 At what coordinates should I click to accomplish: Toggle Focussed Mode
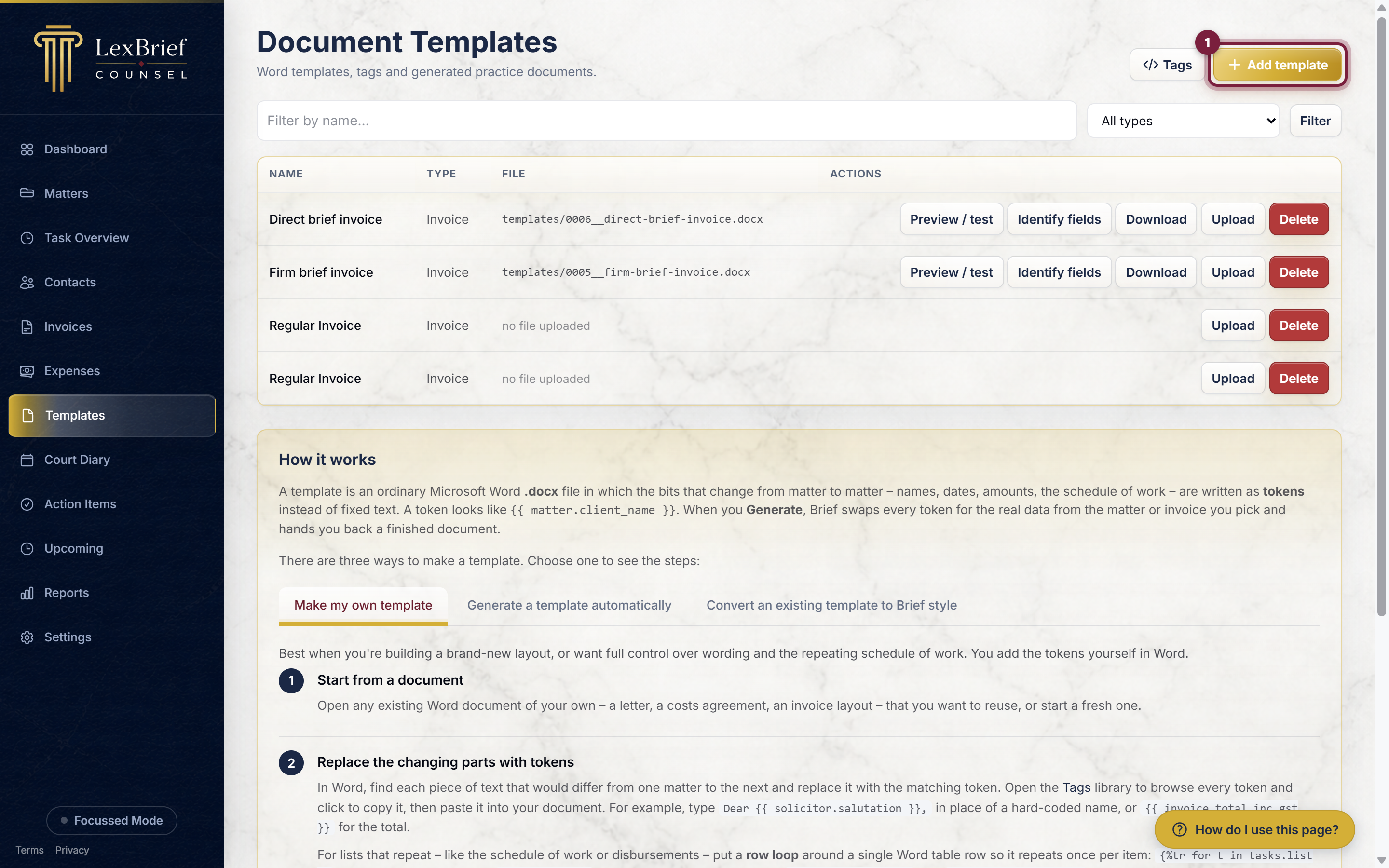click(x=112, y=820)
